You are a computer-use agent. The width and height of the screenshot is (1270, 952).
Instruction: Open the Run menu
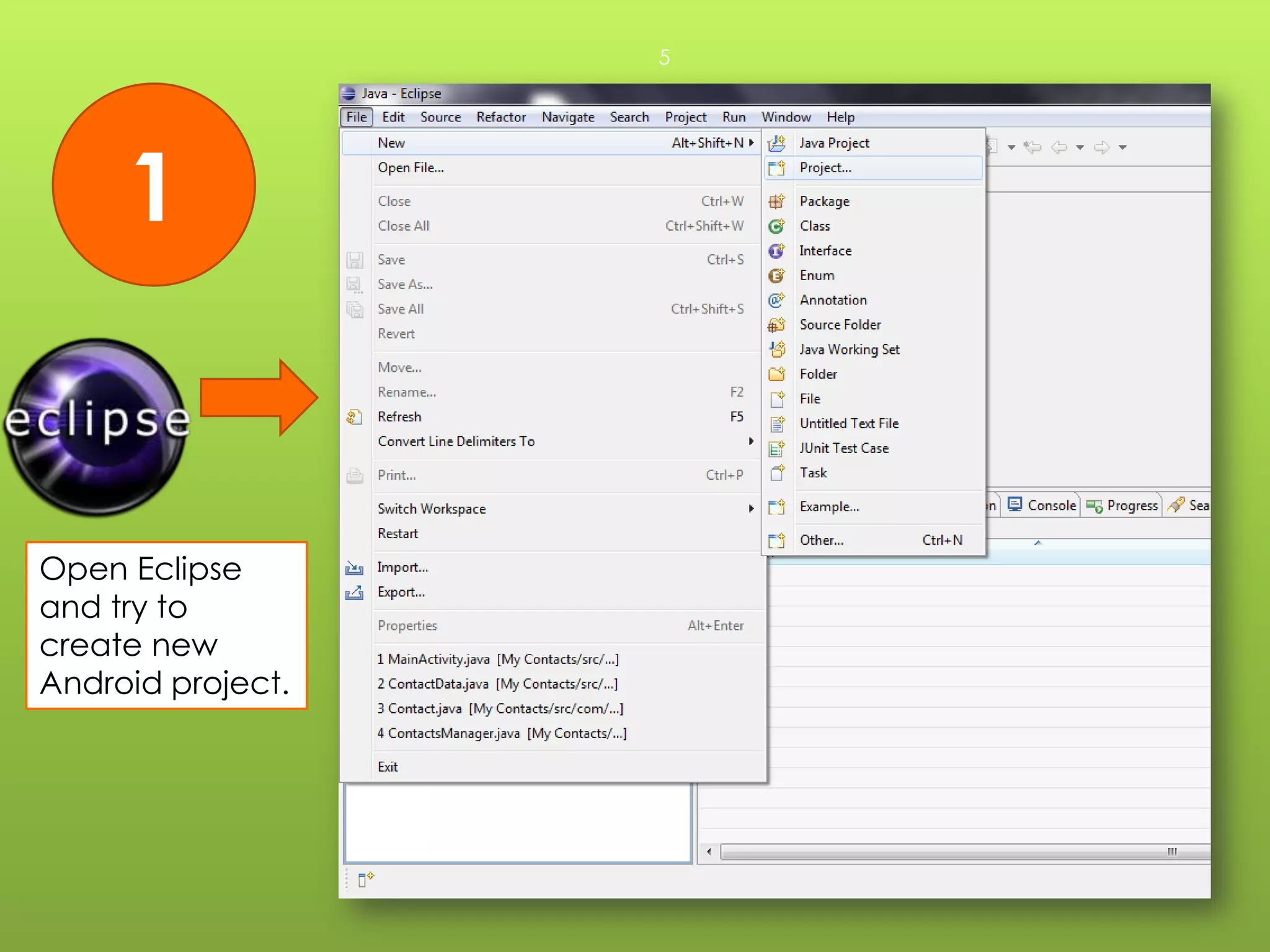click(x=734, y=117)
